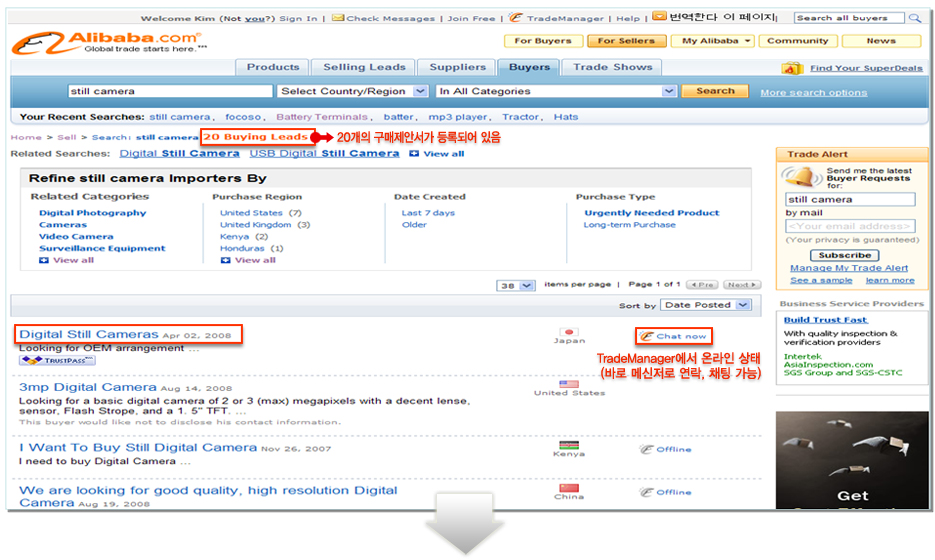This screenshot has width=935, height=560.
Task: Focus the still camera search input
Action: pos(170,91)
